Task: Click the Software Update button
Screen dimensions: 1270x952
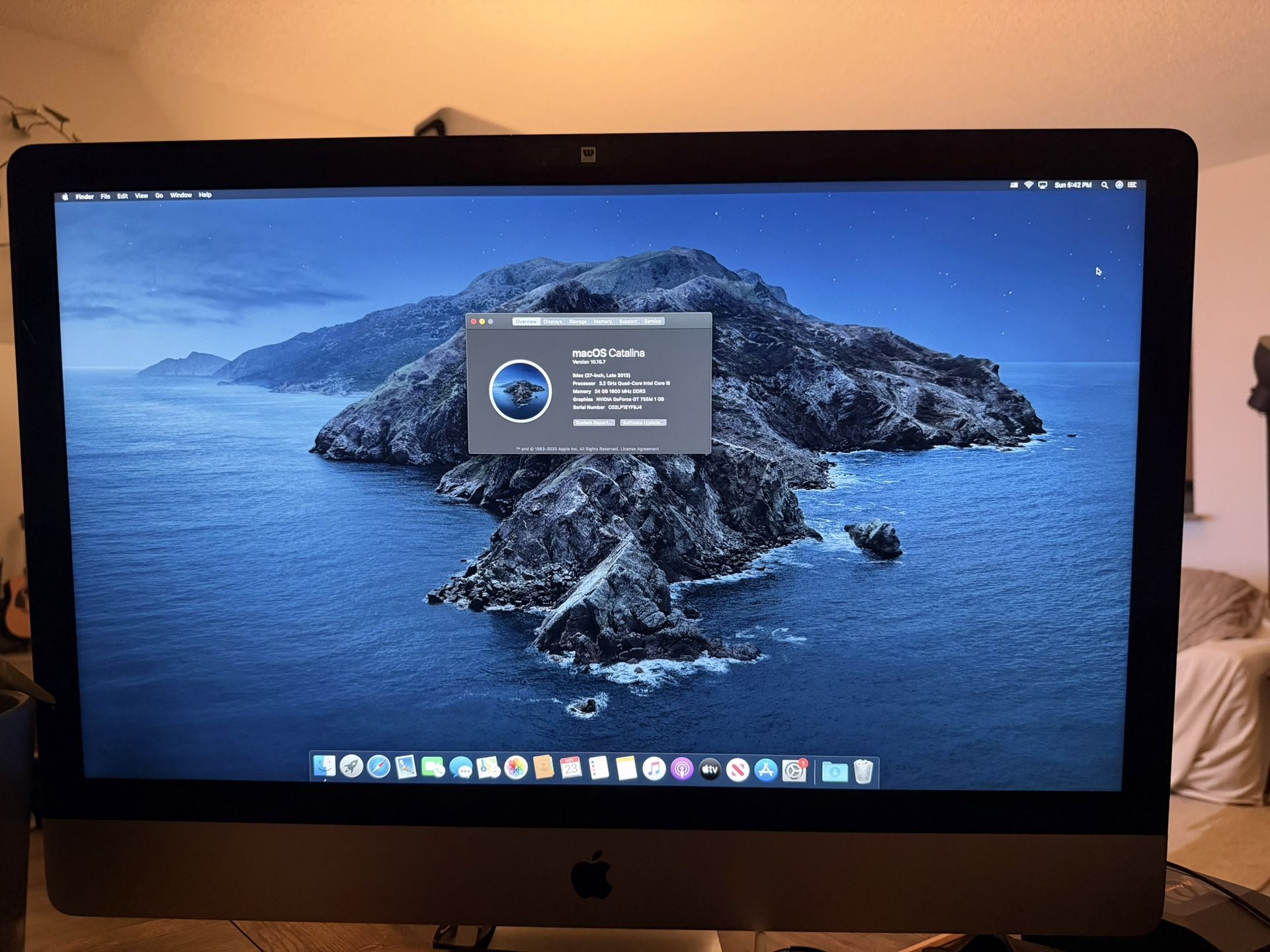Action: point(643,422)
